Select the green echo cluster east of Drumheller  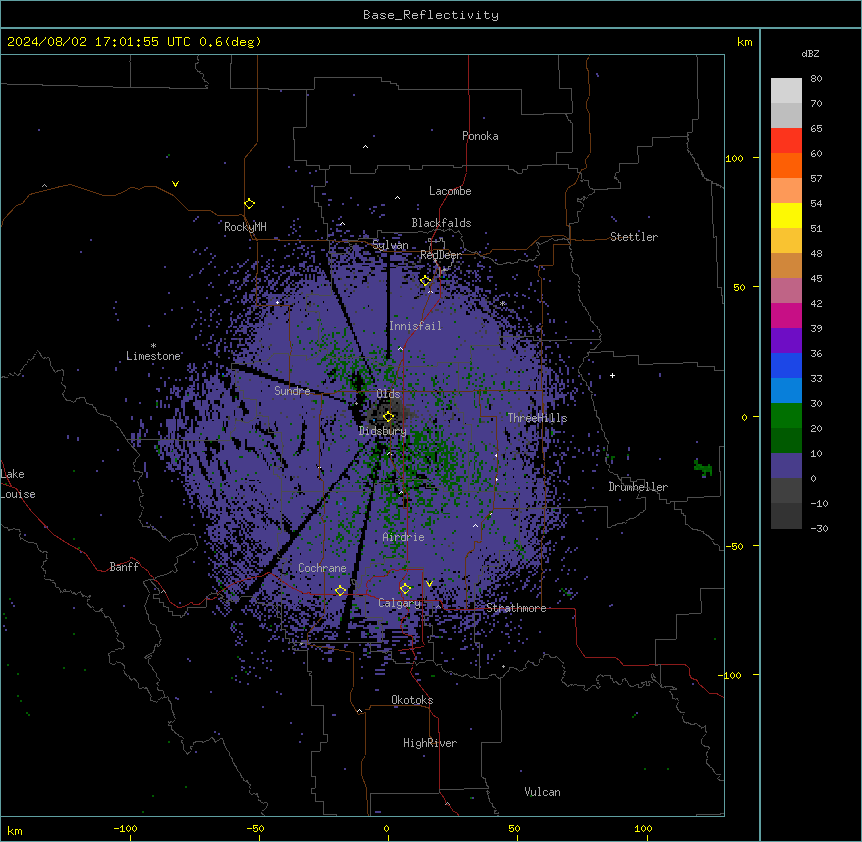[x=703, y=468]
